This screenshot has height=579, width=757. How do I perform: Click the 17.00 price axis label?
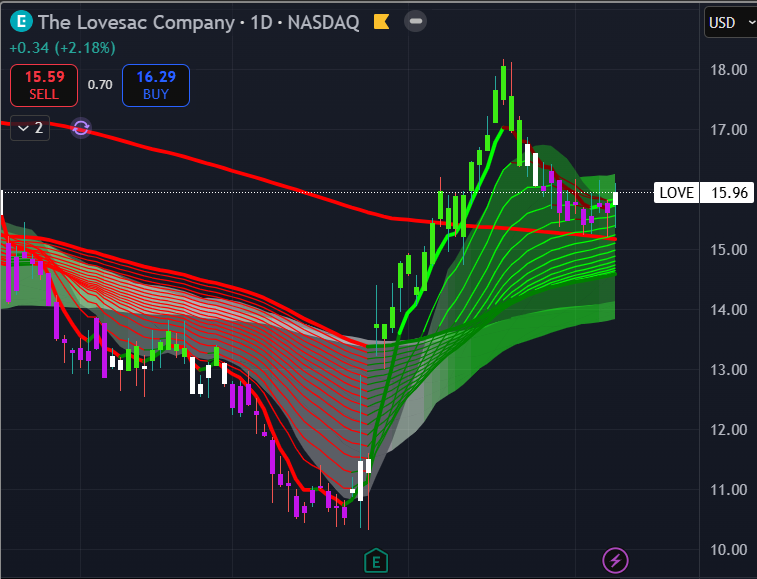tap(729, 129)
